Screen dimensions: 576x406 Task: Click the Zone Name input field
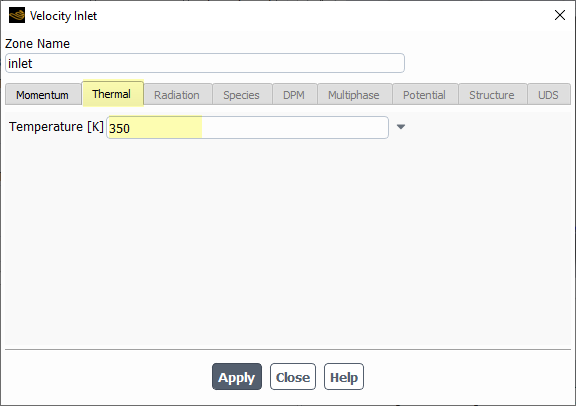205,63
